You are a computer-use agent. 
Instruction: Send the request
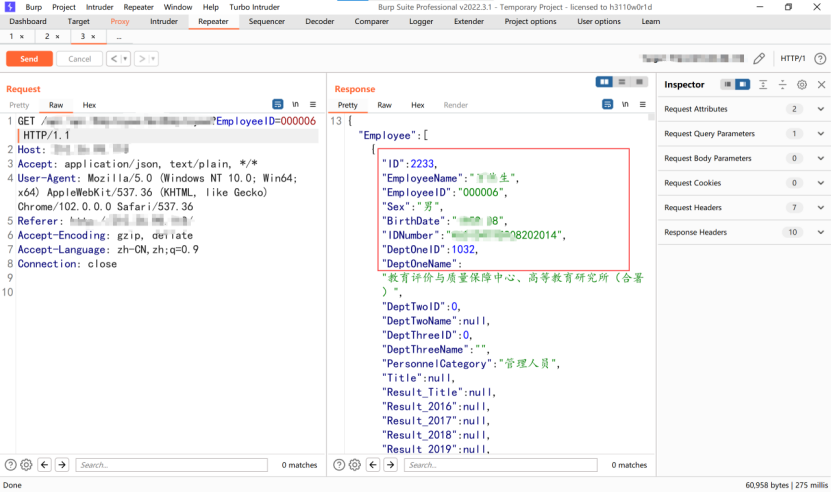pos(29,59)
